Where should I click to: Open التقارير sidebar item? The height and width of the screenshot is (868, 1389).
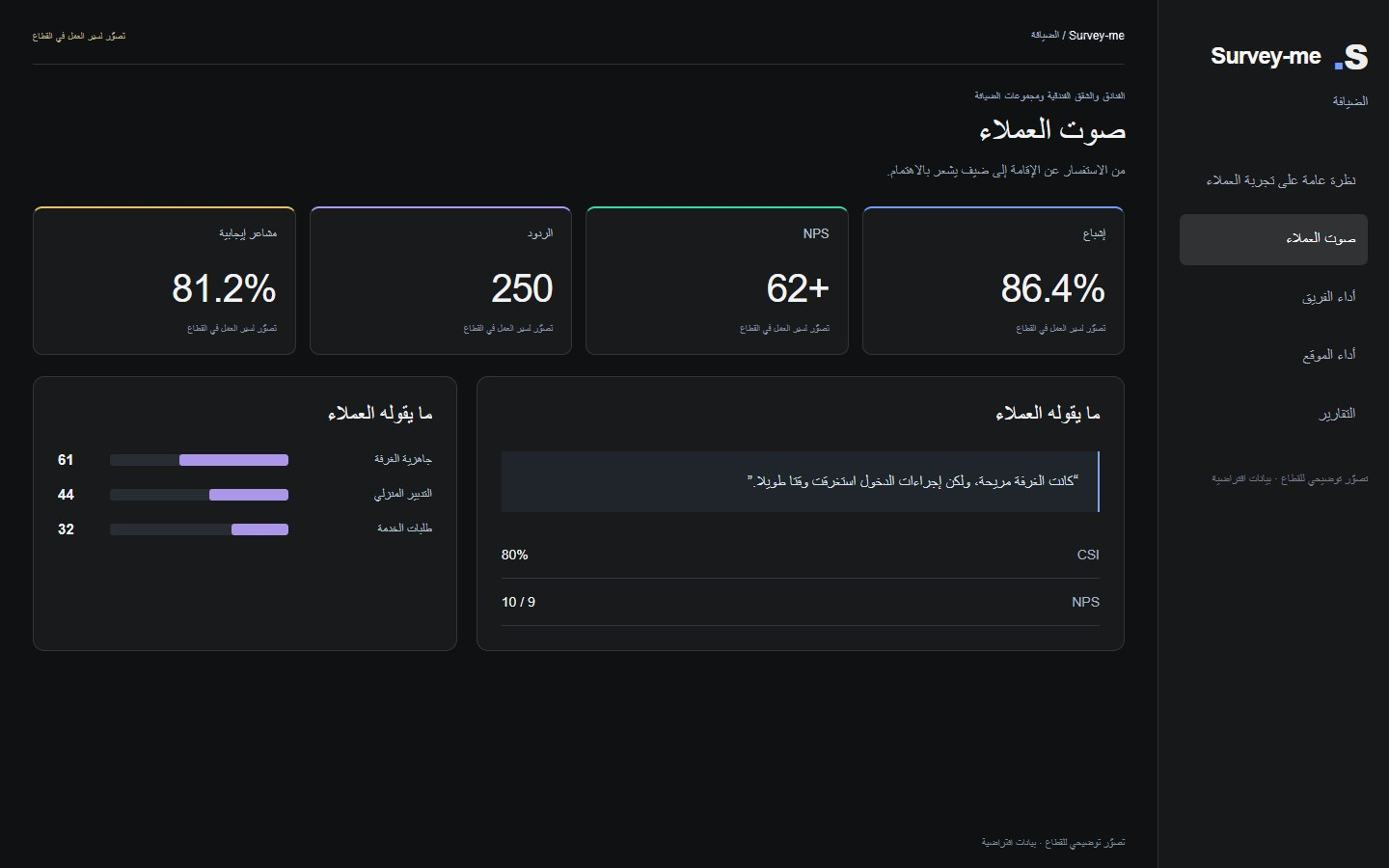1273,414
